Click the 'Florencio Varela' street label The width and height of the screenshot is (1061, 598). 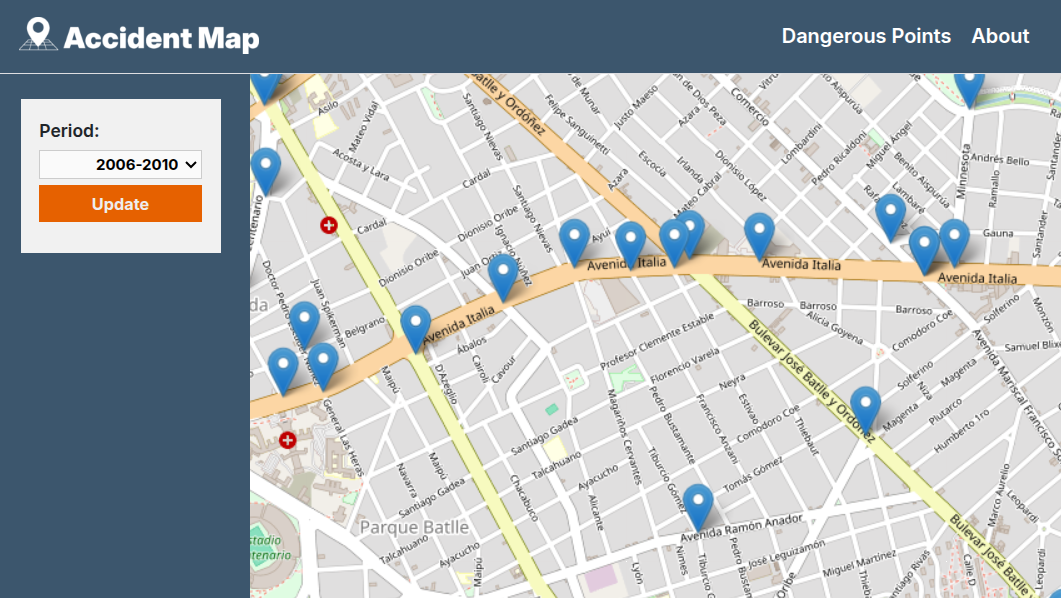[685, 365]
